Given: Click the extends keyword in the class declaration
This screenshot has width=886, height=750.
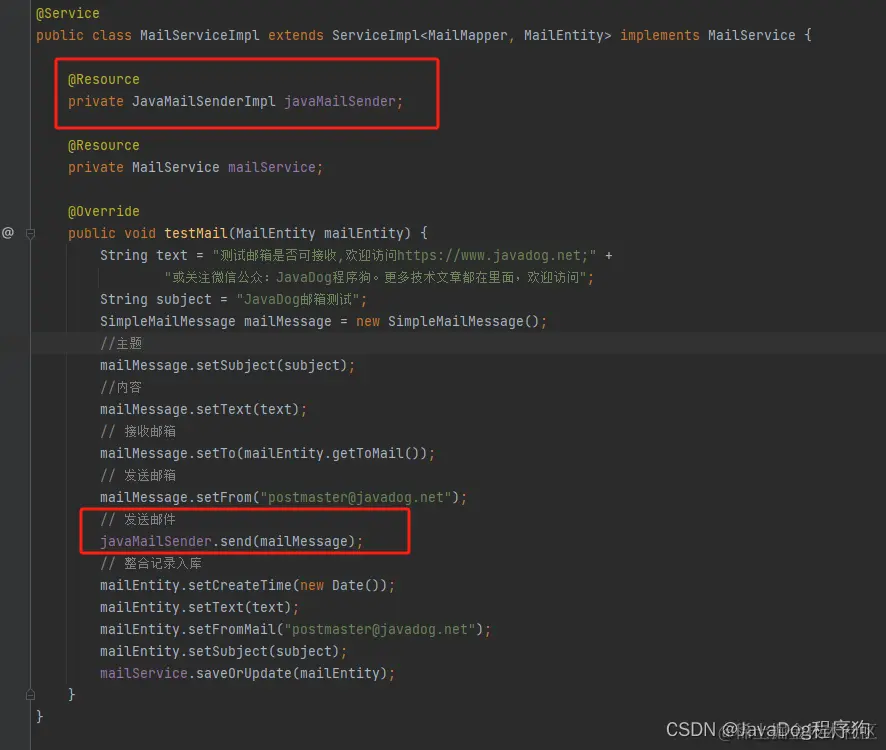Looking at the screenshot, I should pyautogui.click(x=296, y=36).
